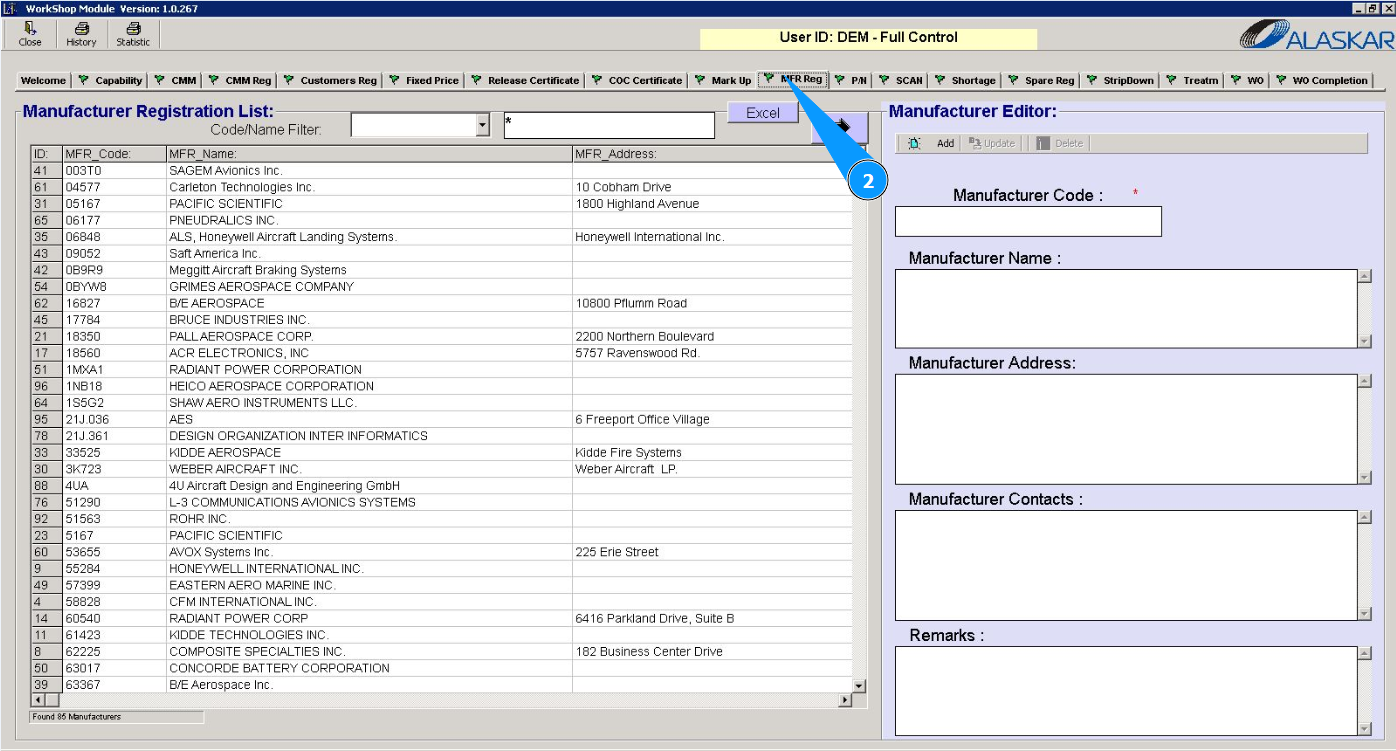This screenshot has height=751, width=1396.
Task: Click the filter text field containing asterisk
Action: 609,125
